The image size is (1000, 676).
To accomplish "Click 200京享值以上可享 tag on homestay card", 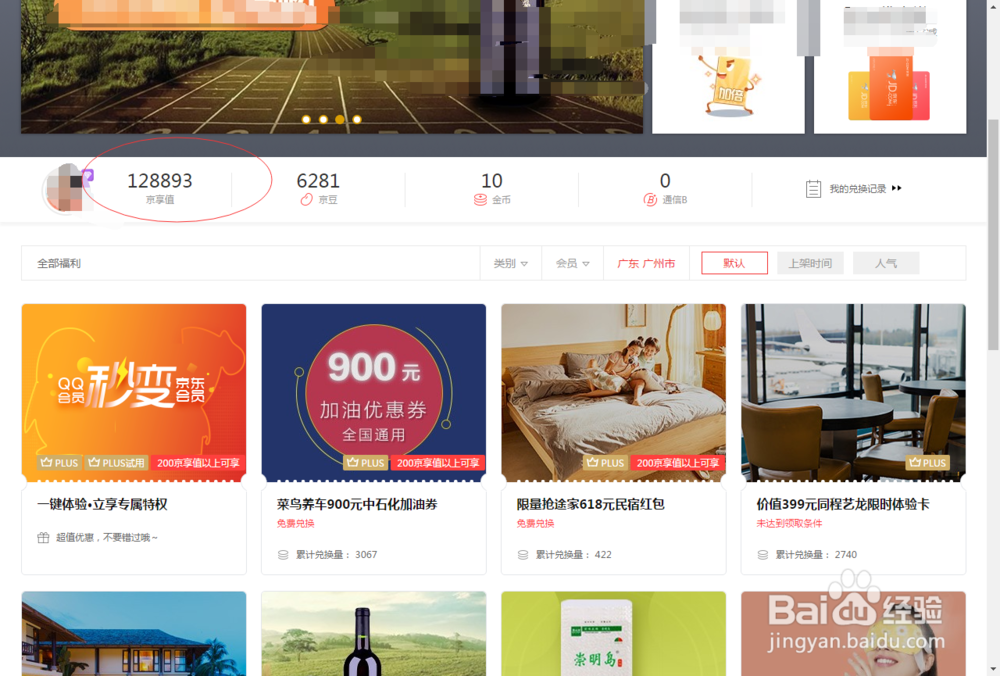I will [678, 463].
